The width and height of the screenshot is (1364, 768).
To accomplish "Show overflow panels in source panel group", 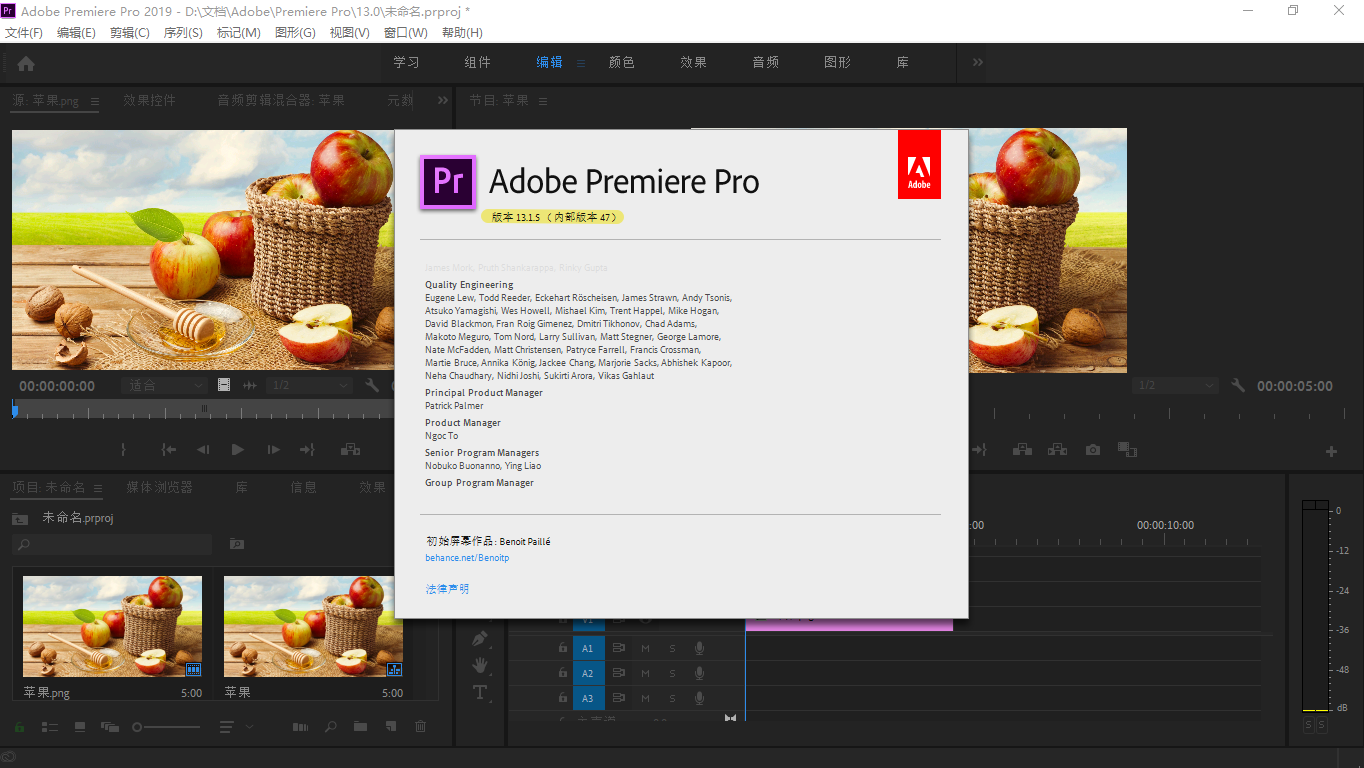I will click(x=443, y=100).
